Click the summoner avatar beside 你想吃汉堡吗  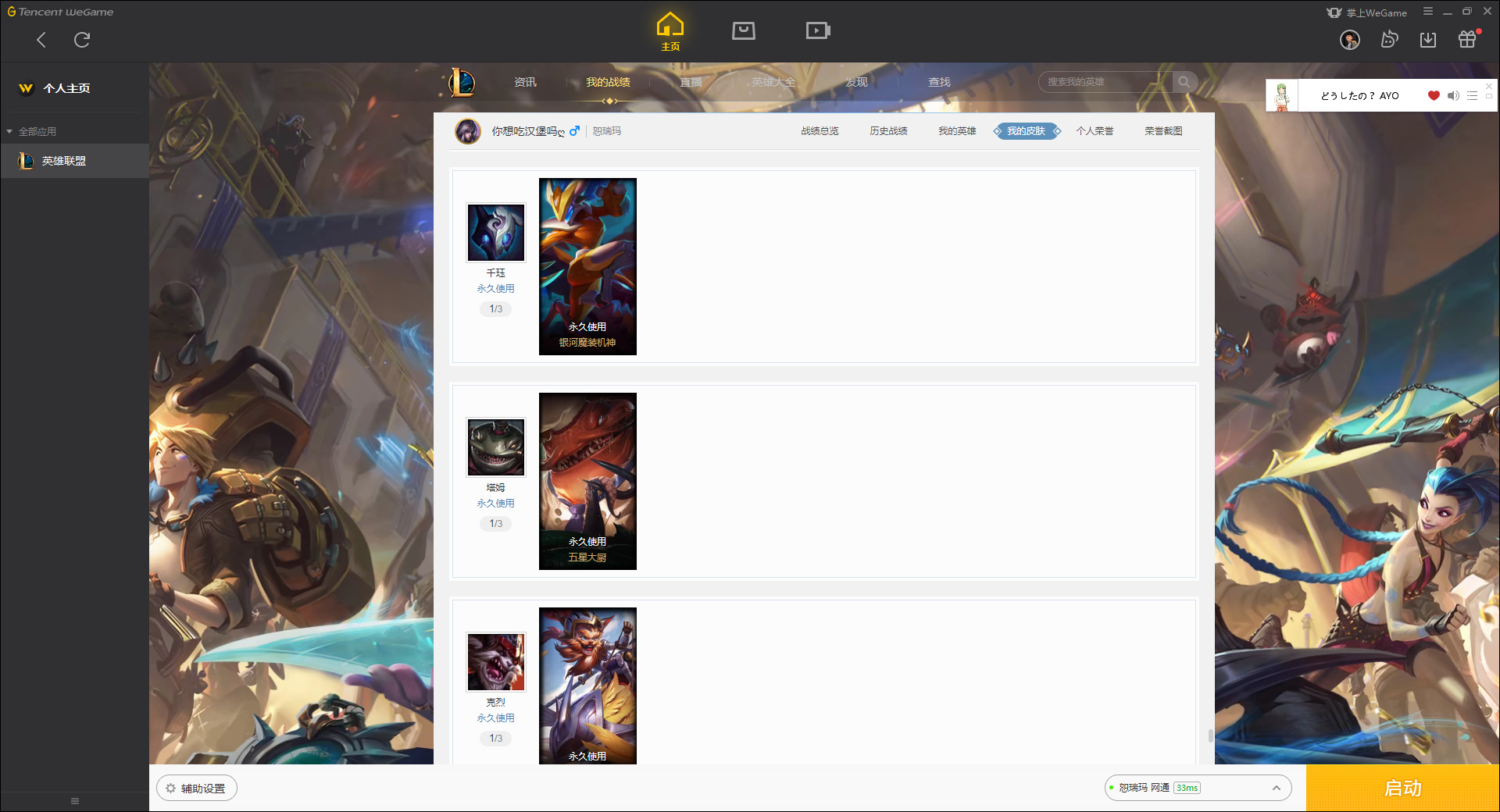468,131
